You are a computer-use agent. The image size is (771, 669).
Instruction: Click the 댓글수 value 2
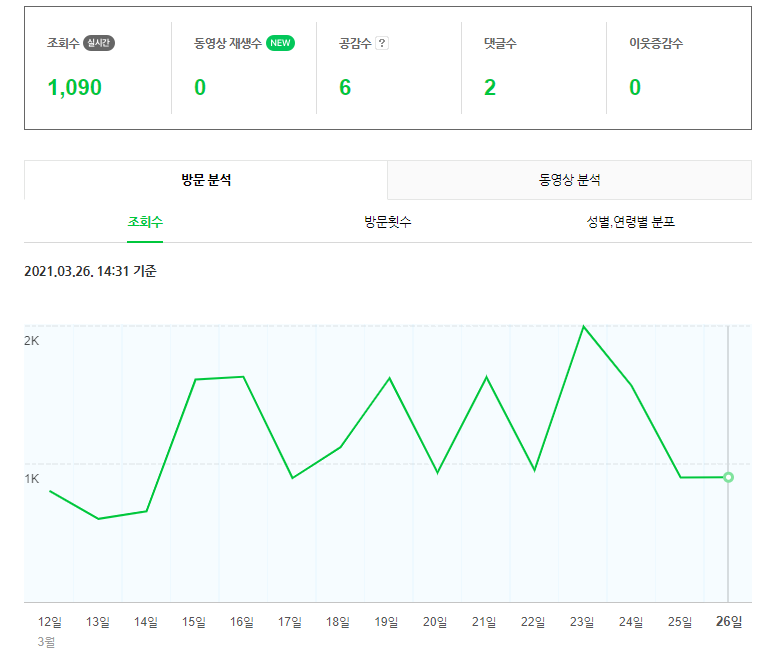pos(490,88)
